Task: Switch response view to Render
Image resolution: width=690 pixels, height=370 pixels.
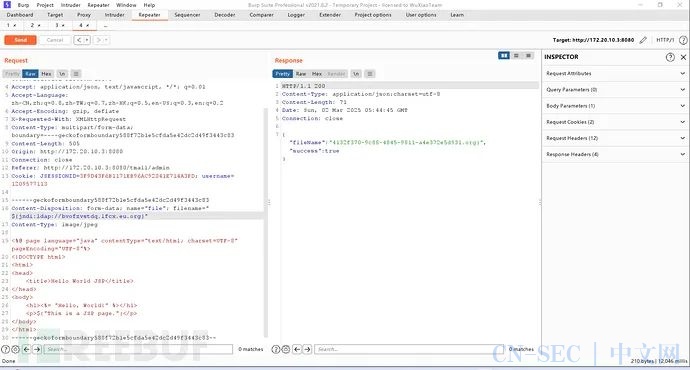Action: (x=336, y=74)
